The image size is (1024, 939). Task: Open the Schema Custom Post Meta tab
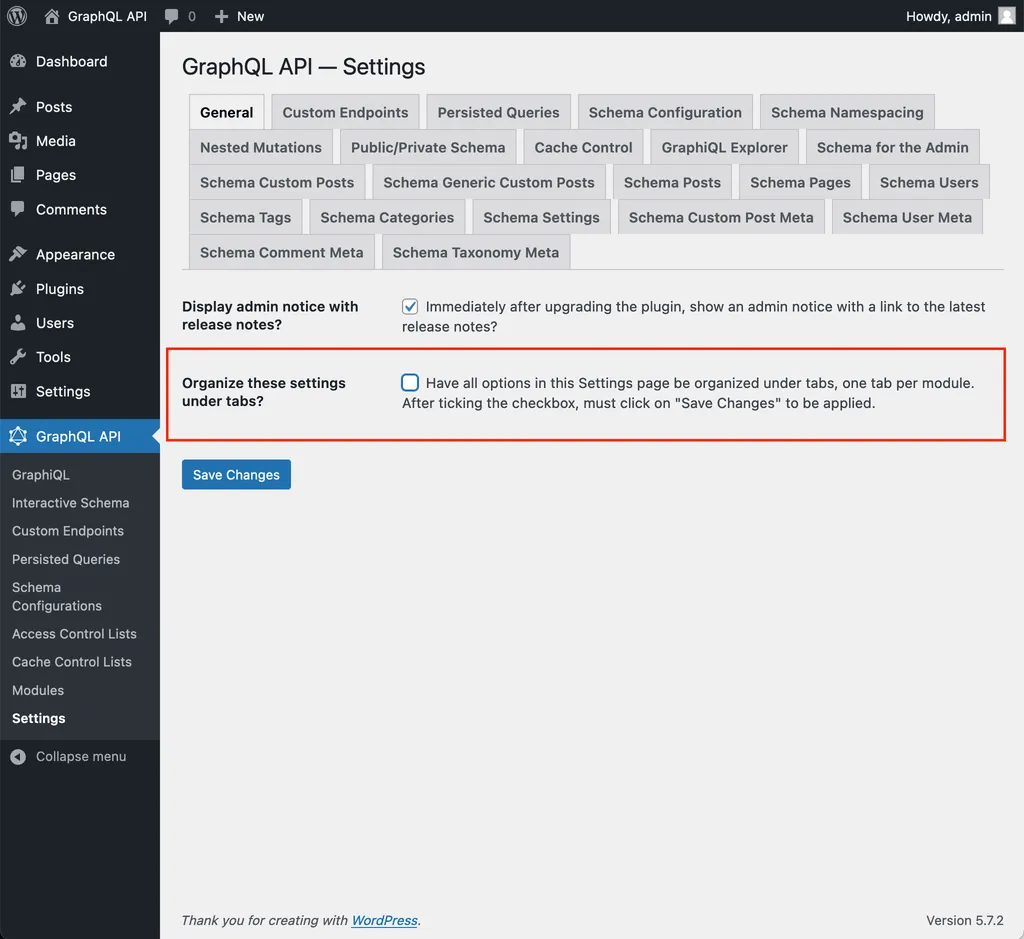(721, 217)
